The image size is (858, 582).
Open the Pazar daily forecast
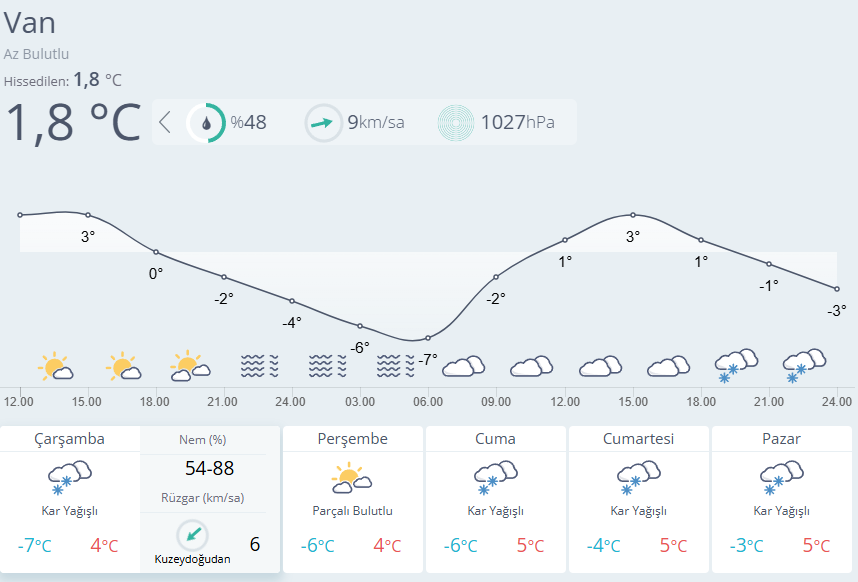click(x=781, y=499)
